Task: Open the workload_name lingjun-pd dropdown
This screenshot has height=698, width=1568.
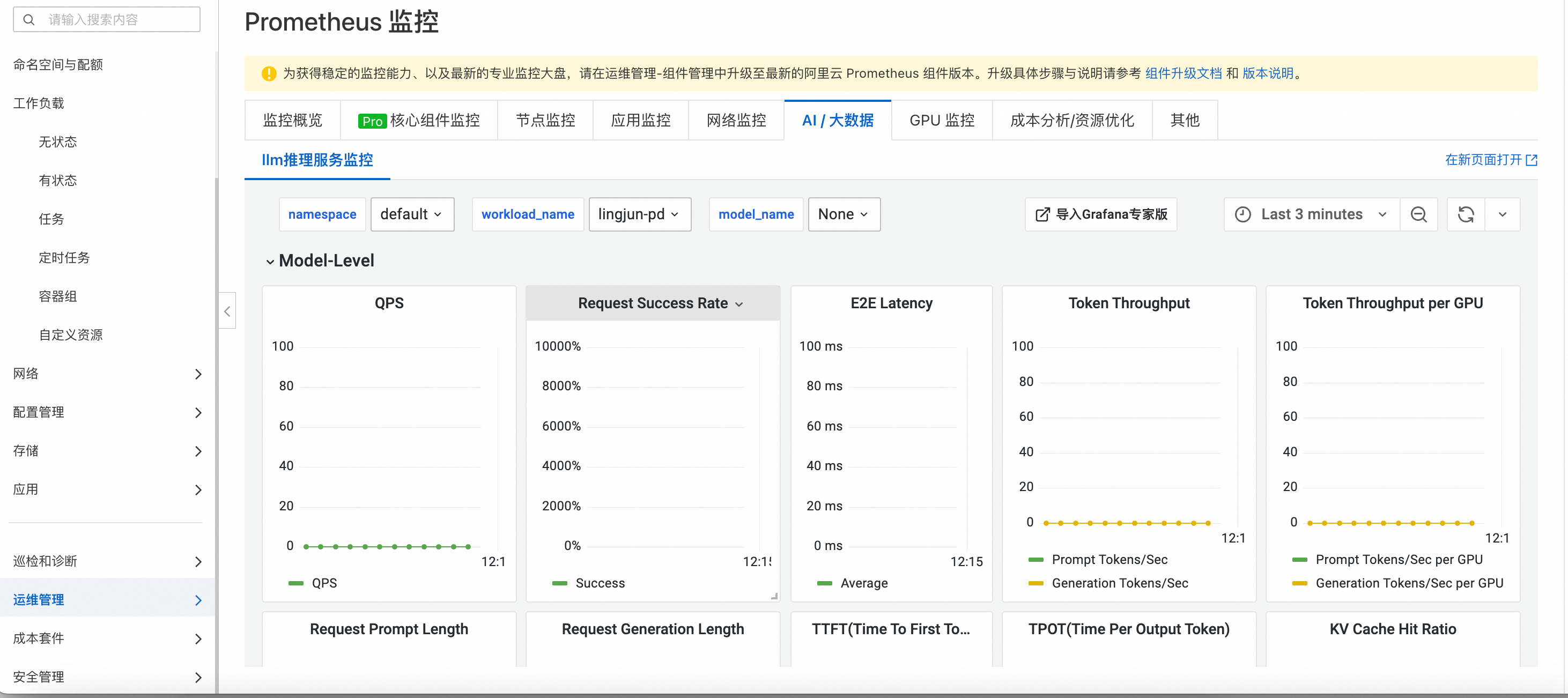Action: [x=639, y=214]
